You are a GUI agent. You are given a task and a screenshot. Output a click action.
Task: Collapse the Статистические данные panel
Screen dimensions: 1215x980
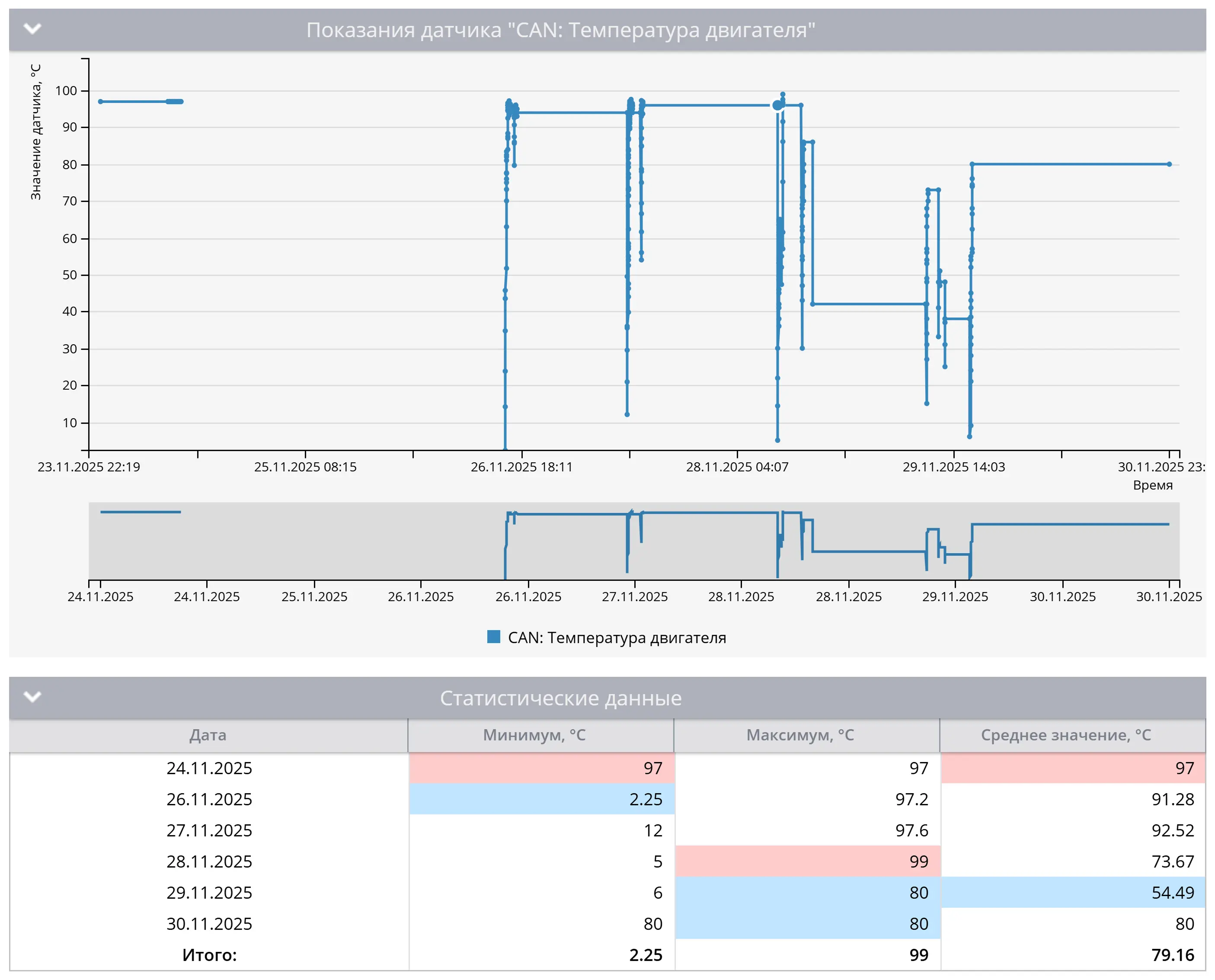pyautogui.click(x=33, y=697)
